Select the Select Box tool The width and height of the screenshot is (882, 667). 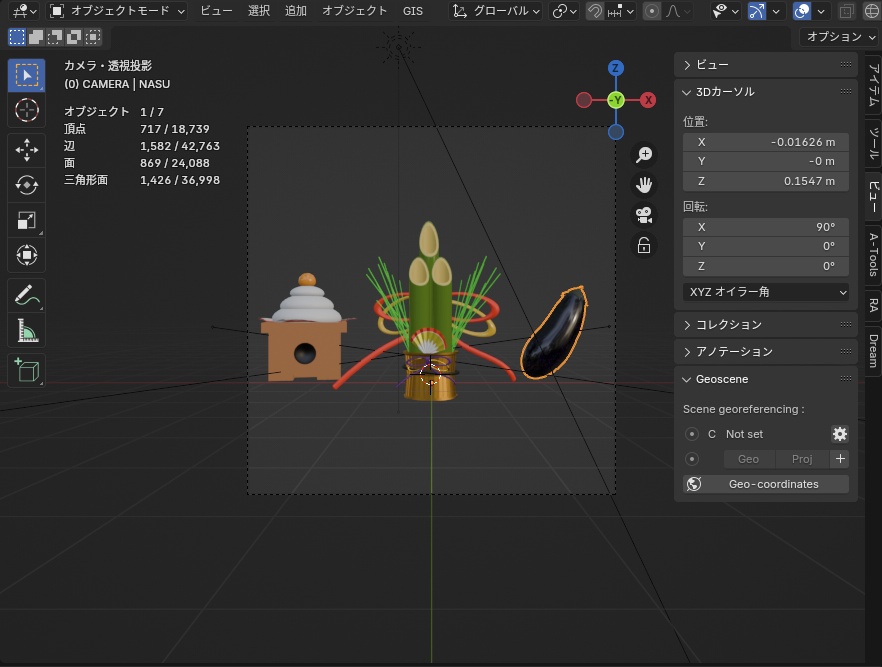(26, 75)
